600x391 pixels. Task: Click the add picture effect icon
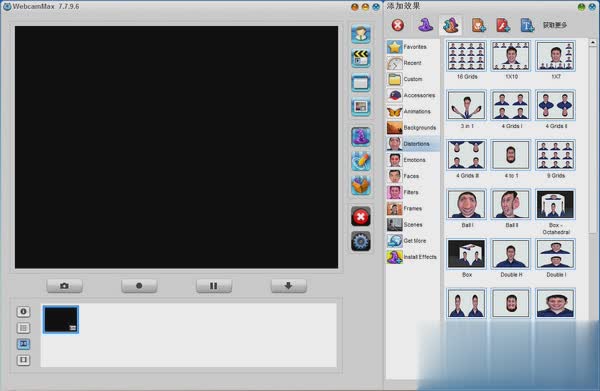point(478,25)
